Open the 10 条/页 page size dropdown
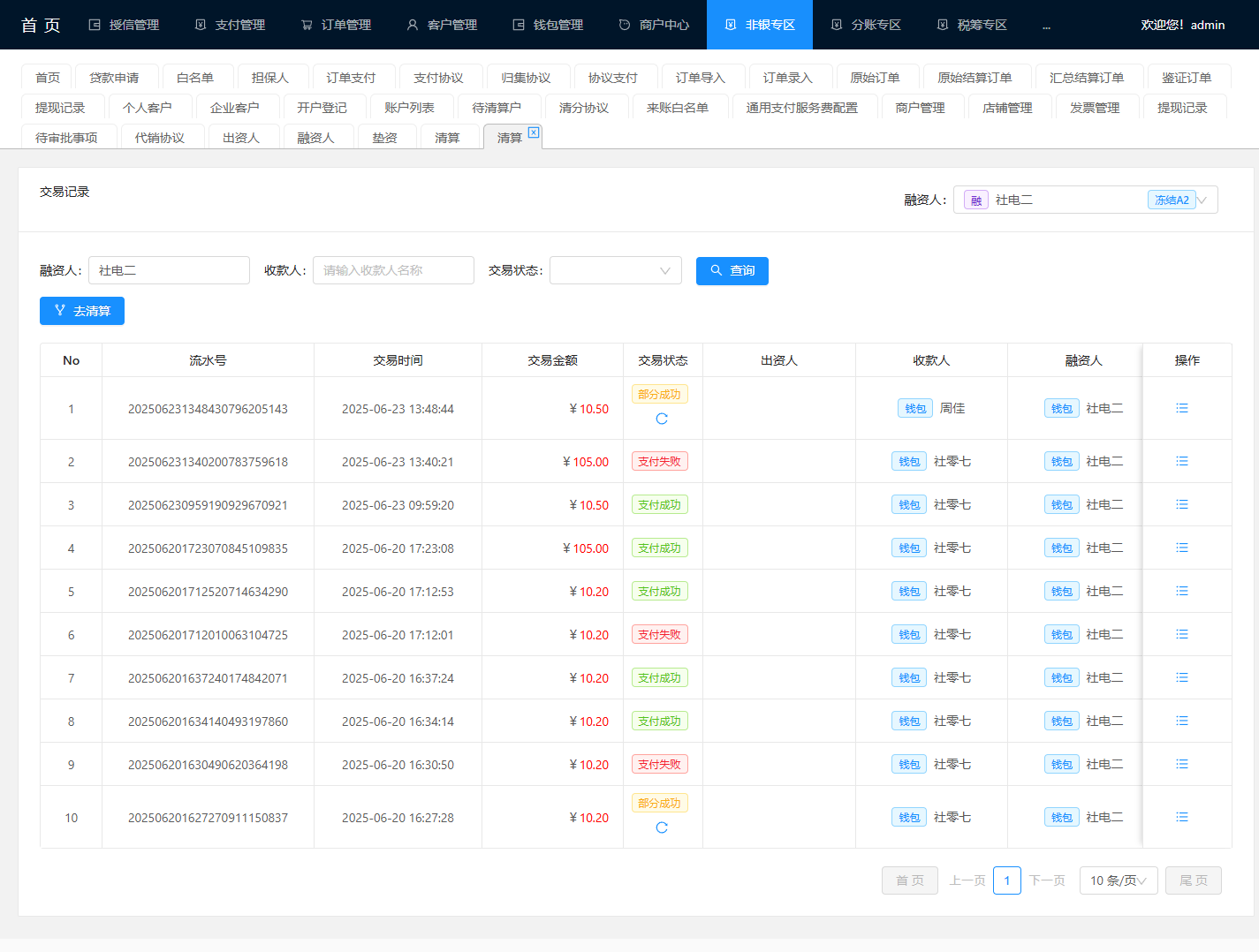Viewport: 1259px width, 952px height. (x=1119, y=880)
